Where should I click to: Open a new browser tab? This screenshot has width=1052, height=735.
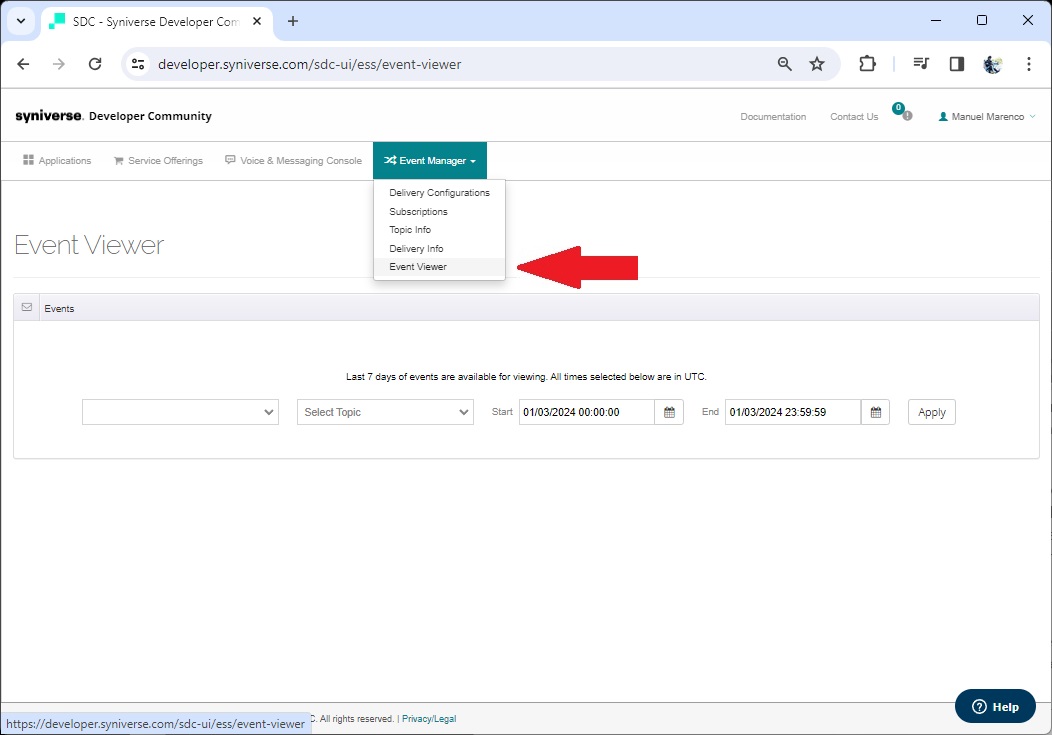coord(293,21)
